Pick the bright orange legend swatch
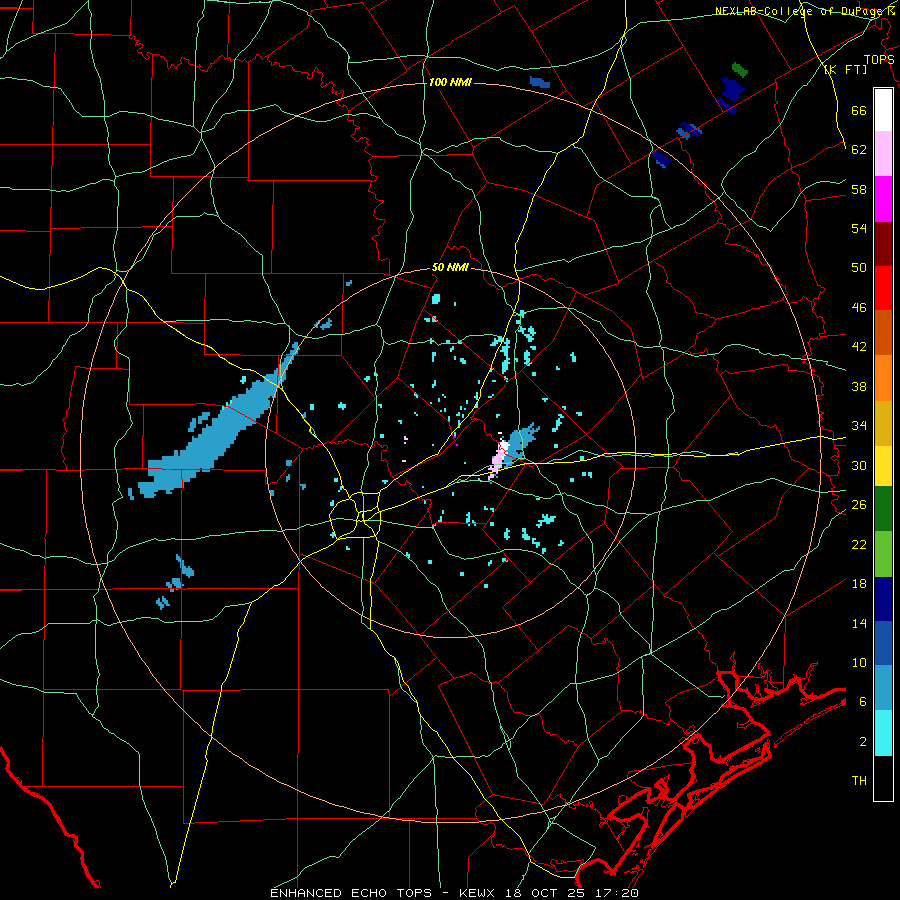Image resolution: width=900 pixels, height=900 pixels. click(x=883, y=378)
